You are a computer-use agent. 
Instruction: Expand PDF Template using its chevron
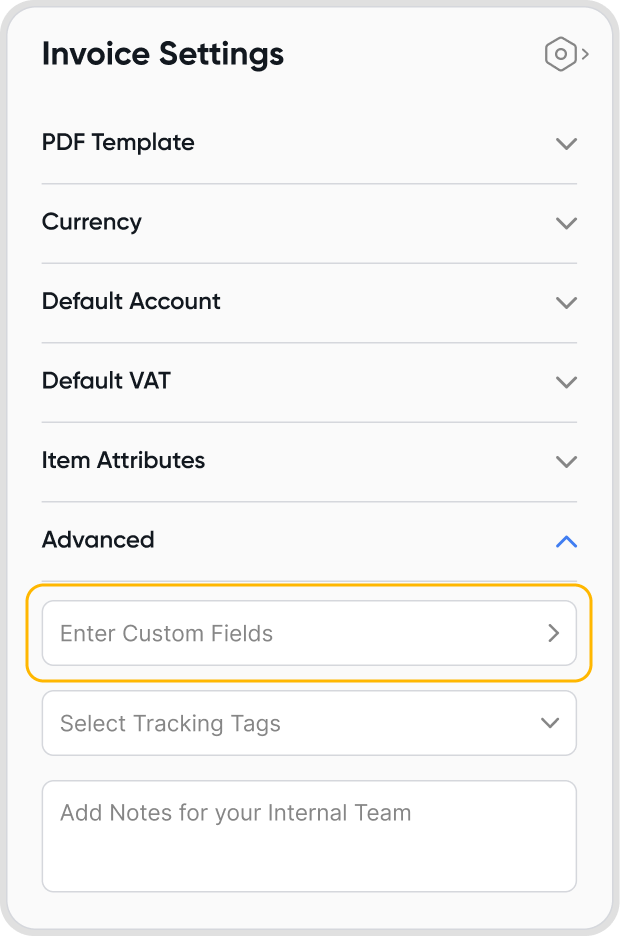pos(566,143)
